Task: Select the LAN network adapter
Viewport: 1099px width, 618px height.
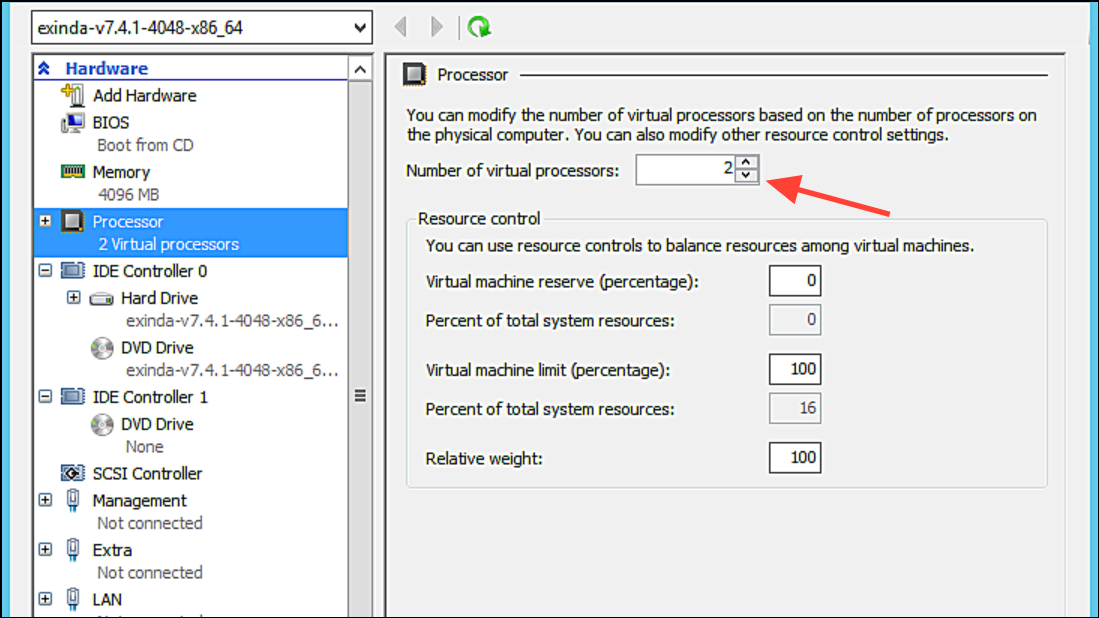Action: pyautogui.click(x=107, y=600)
